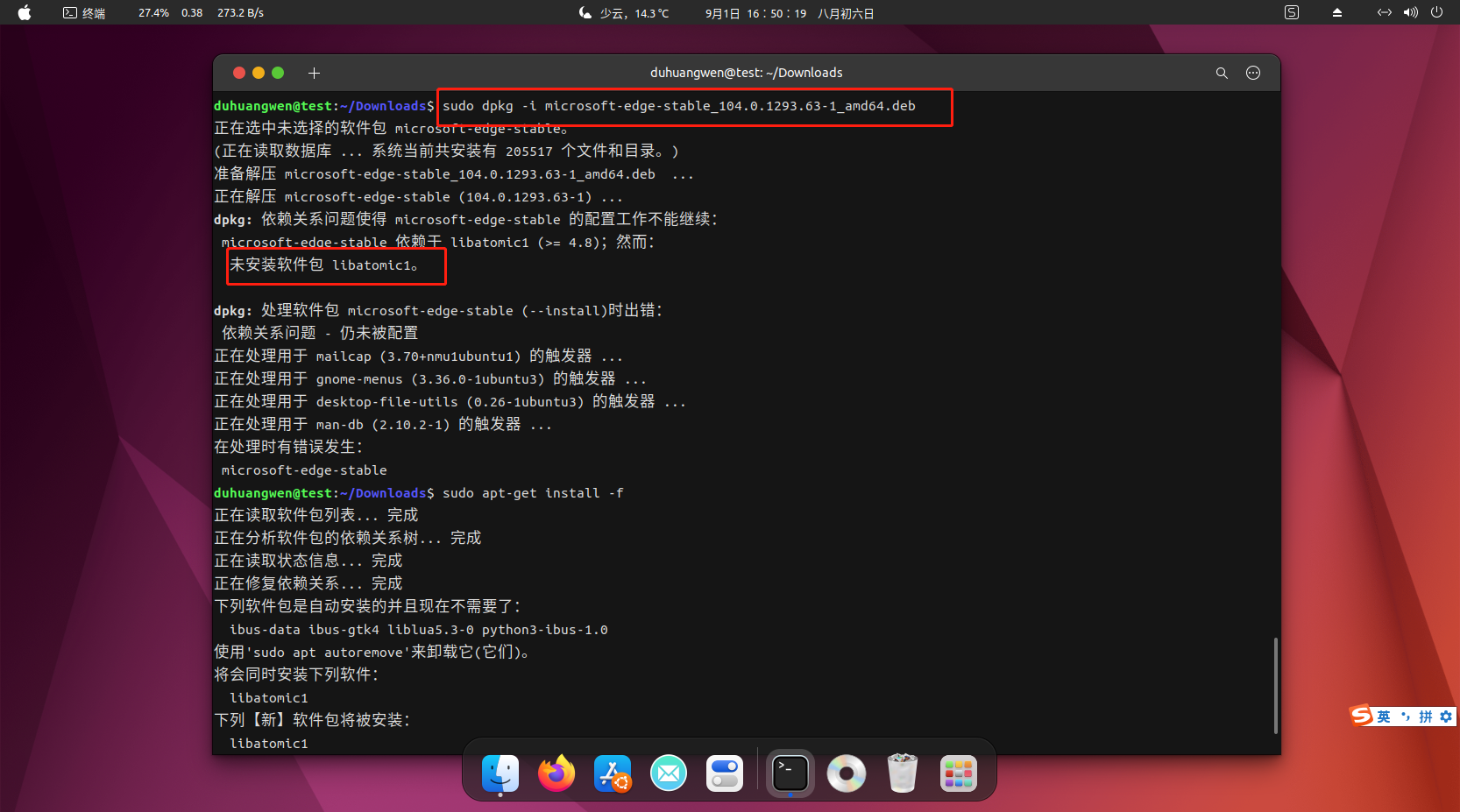Image resolution: width=1460 pixels, height=812 pixels.
Task: Click the 273.2 B/s network speed indicator
Action: (240, 13)
